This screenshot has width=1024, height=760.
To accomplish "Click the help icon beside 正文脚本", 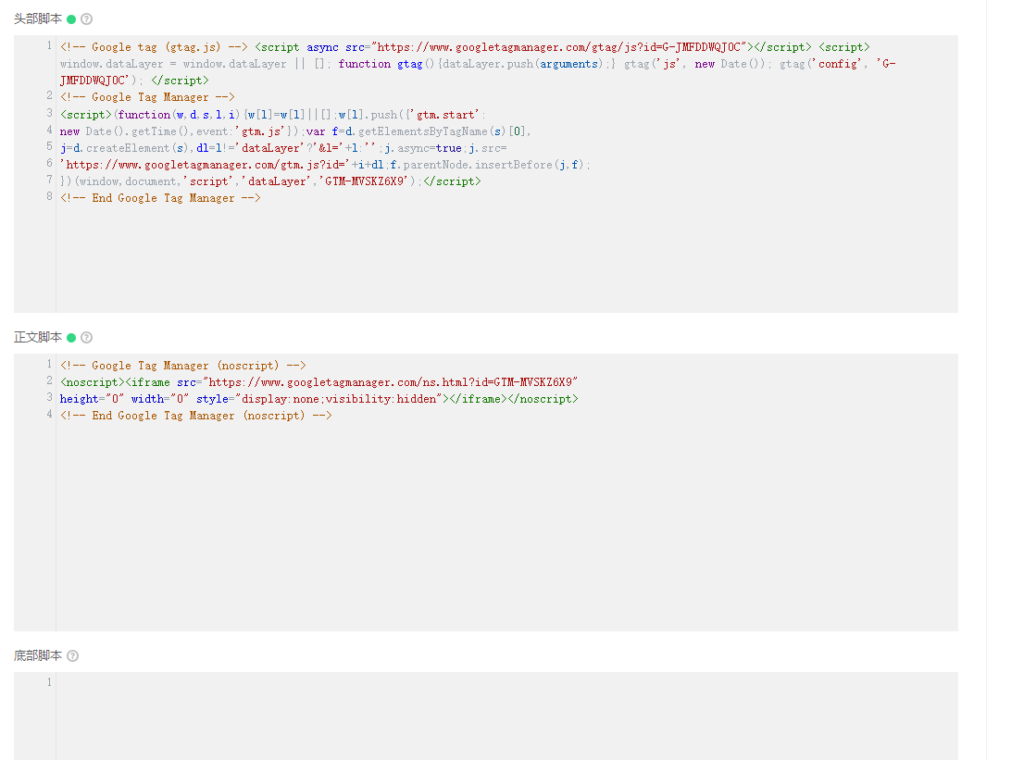I will 86,338.
